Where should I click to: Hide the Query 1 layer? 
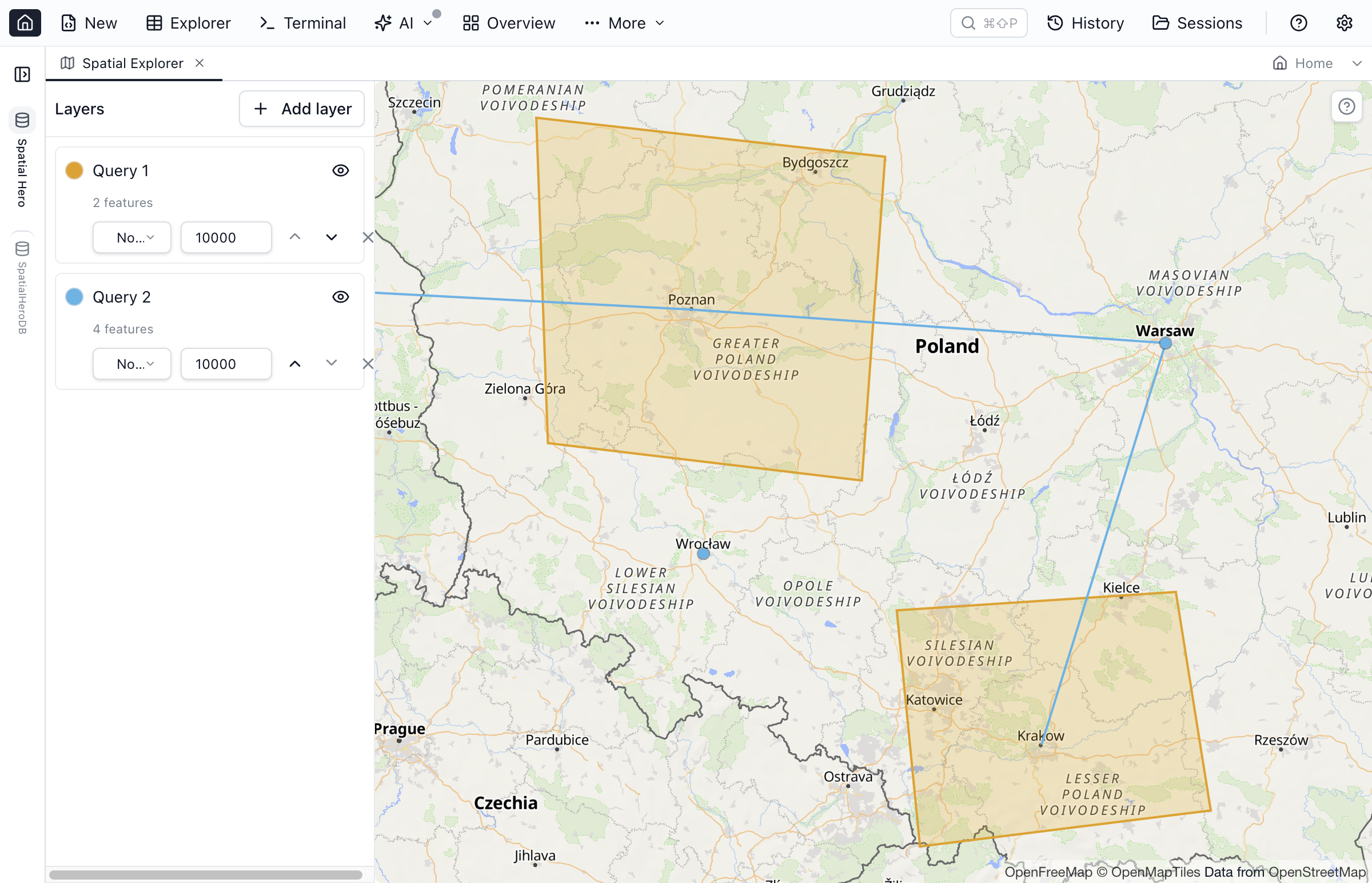[340, 170]
